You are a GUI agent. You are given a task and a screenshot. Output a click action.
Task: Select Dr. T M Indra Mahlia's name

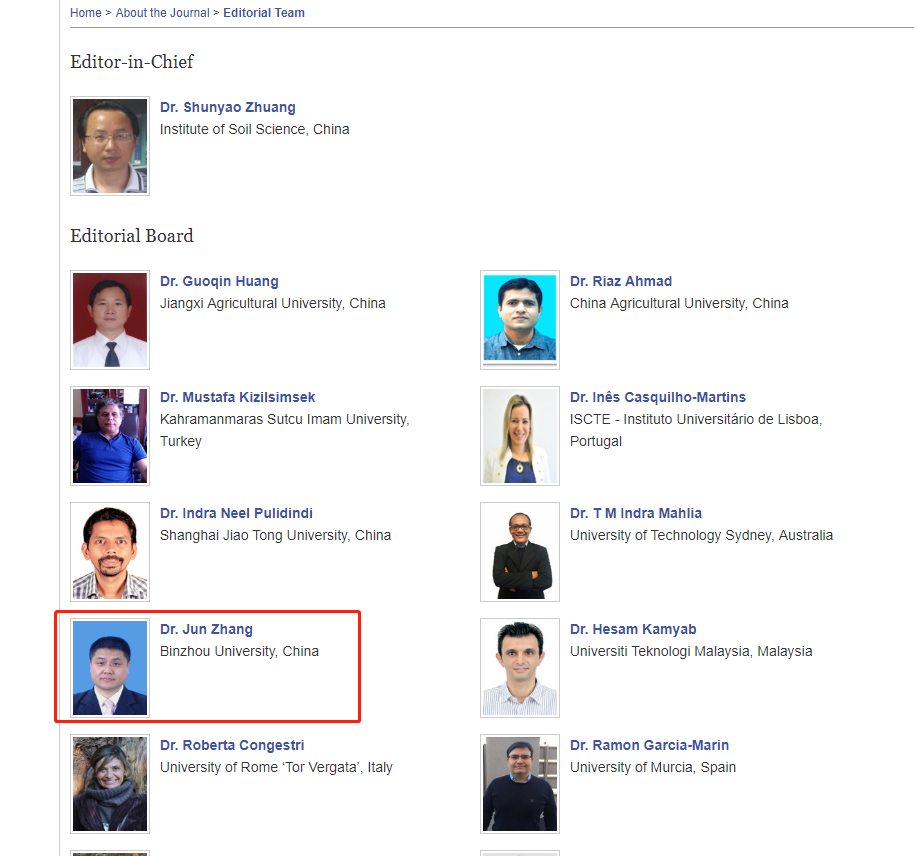[x=635, y=513]
